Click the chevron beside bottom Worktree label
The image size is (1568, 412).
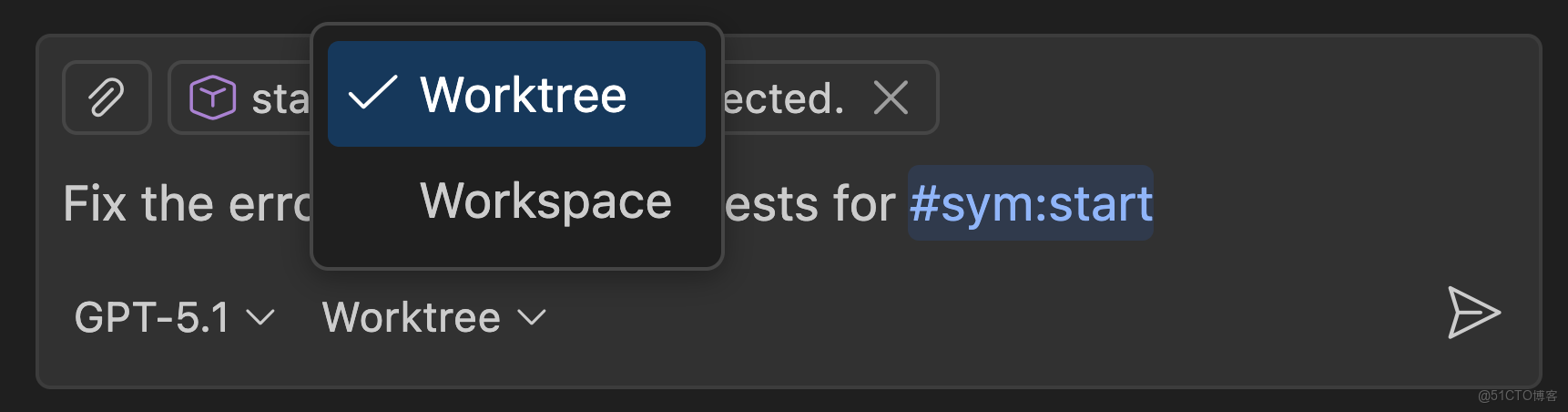(532, 317)
